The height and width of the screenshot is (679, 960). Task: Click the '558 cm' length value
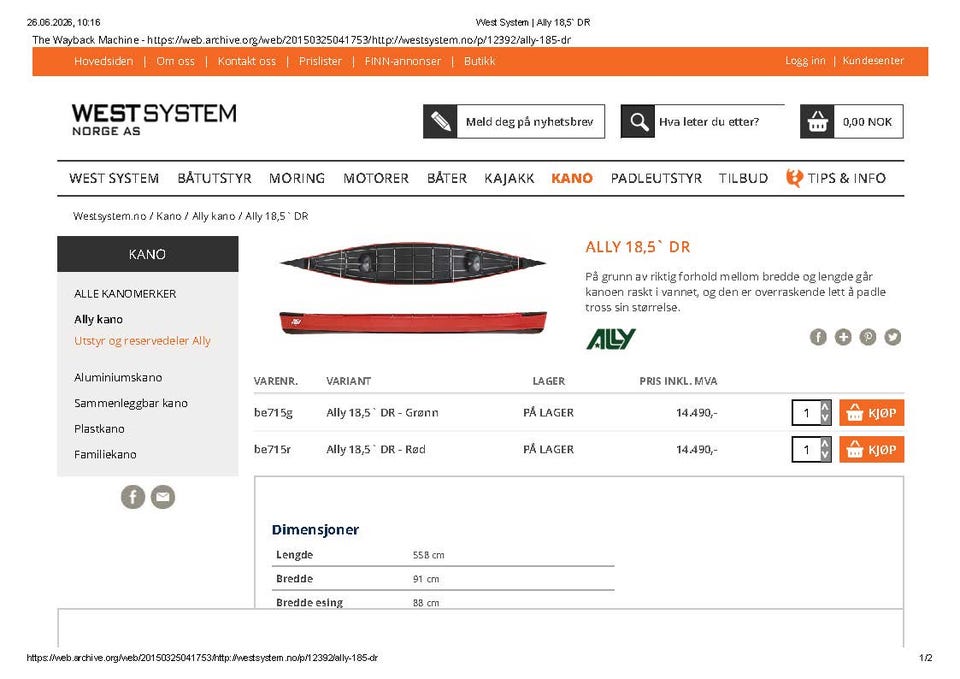point(429,555)
